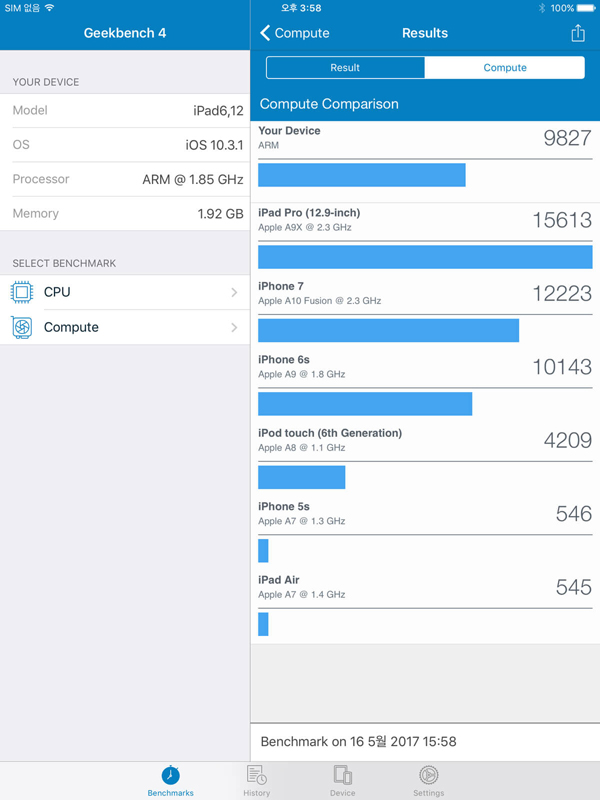This screenshot has width=600, height=800.
Task: Expand Compute benchmark row chevron
Action: 234,328
